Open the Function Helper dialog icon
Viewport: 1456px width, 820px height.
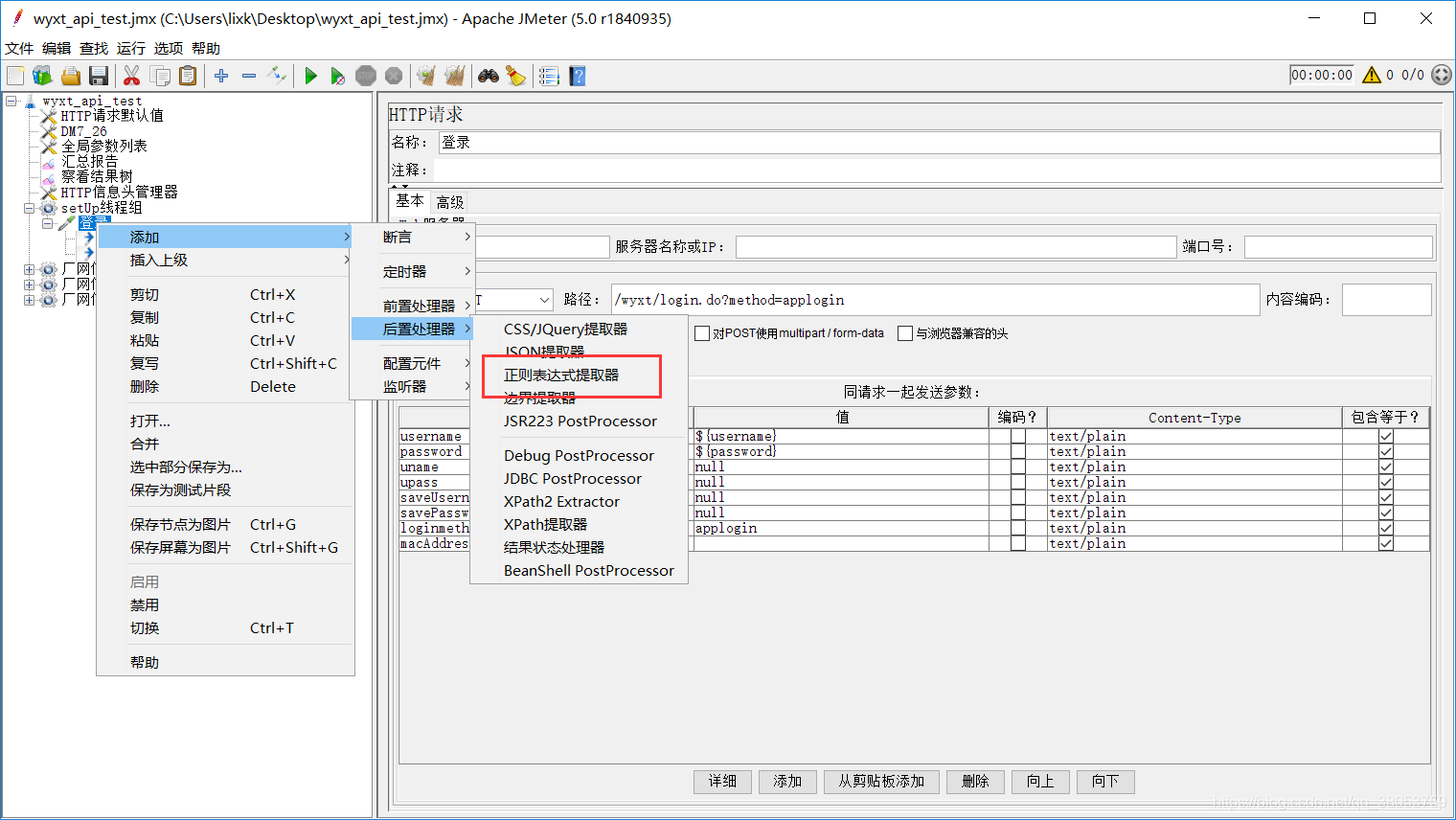(549, 76)
